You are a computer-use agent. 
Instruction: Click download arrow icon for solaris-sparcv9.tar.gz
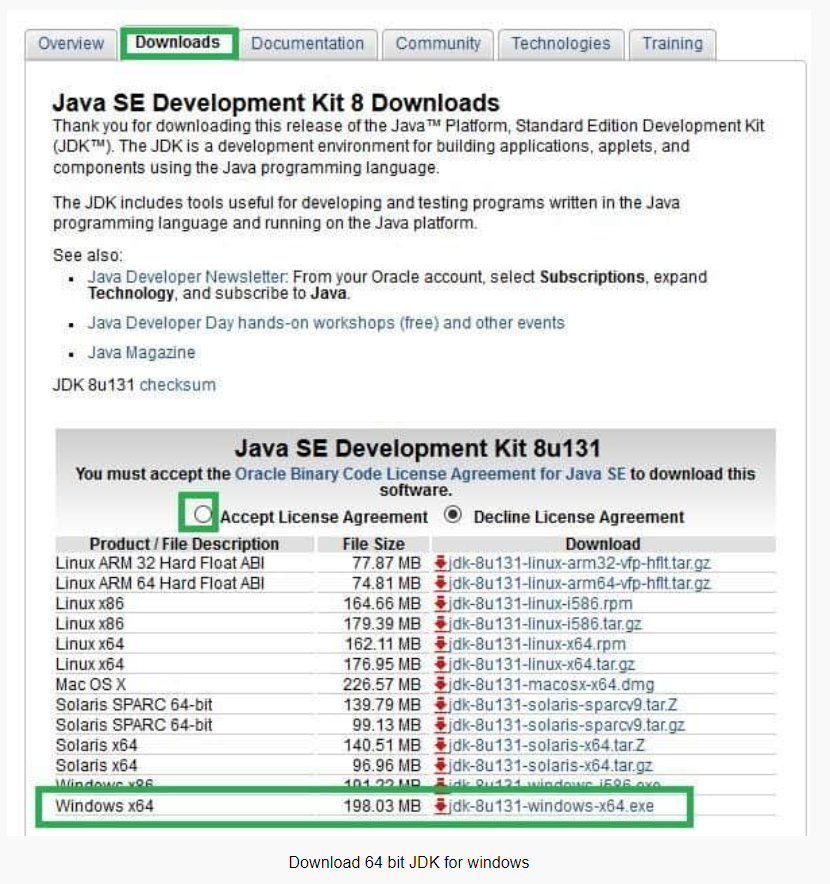click(x=440, y=726)
